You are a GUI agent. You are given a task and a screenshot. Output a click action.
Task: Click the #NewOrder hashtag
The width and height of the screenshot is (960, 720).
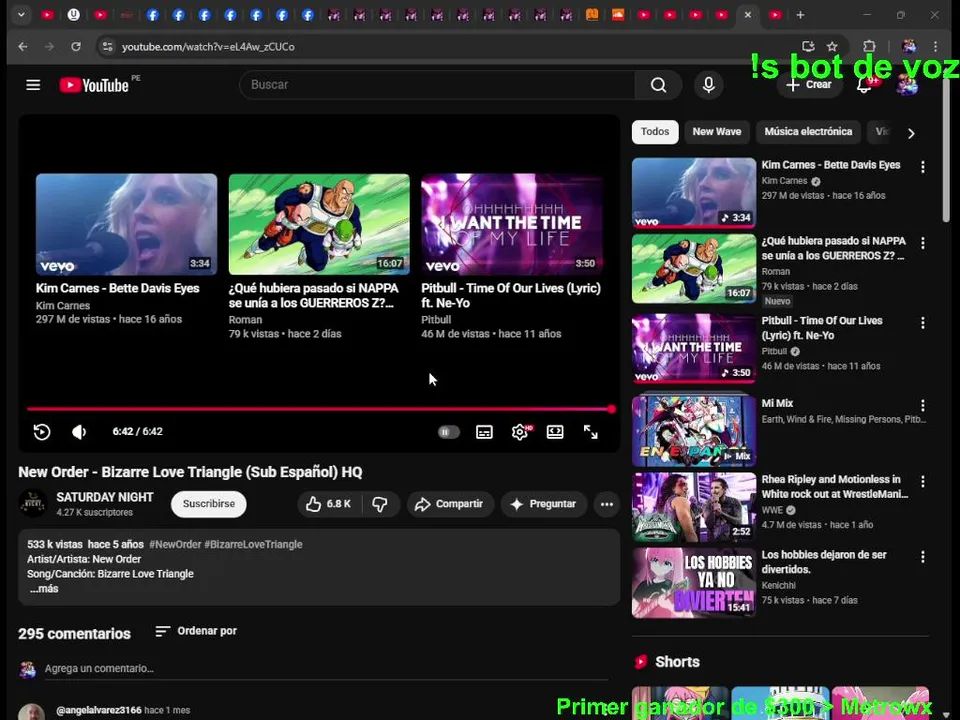coord(175,544)
